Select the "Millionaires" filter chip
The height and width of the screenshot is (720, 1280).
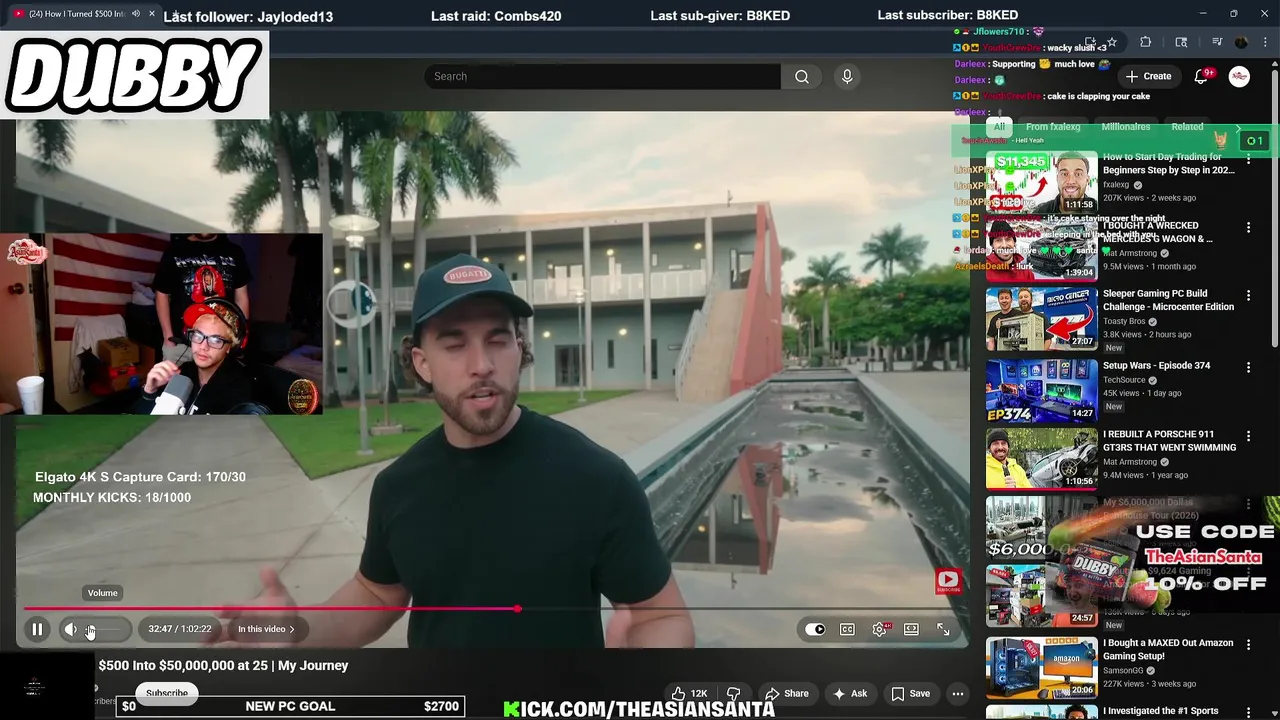(x=1126, y=127)
